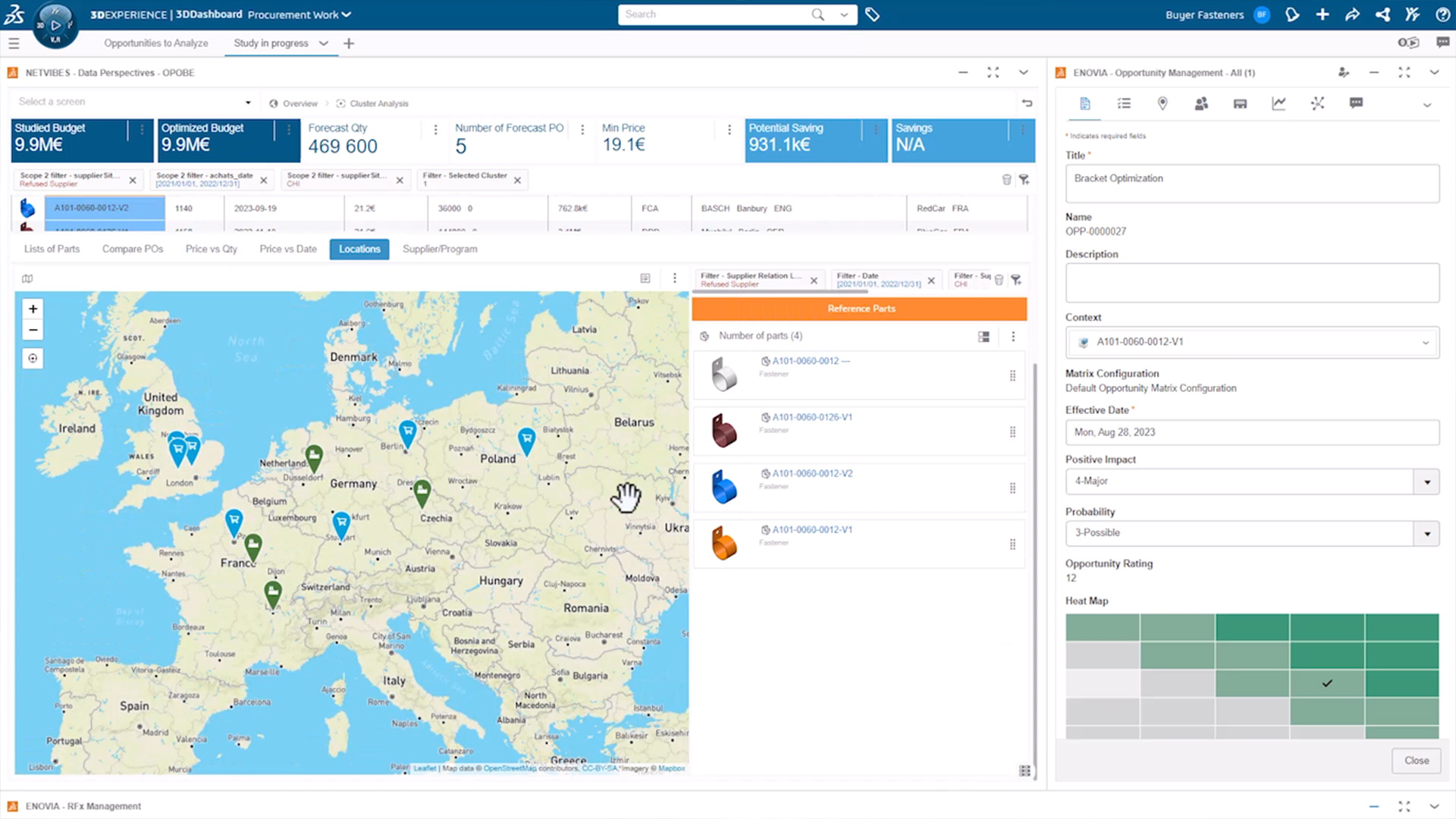Click the map zoom out minus button
The width and height of the screenshot is (1456, 819).
[33, 330]
